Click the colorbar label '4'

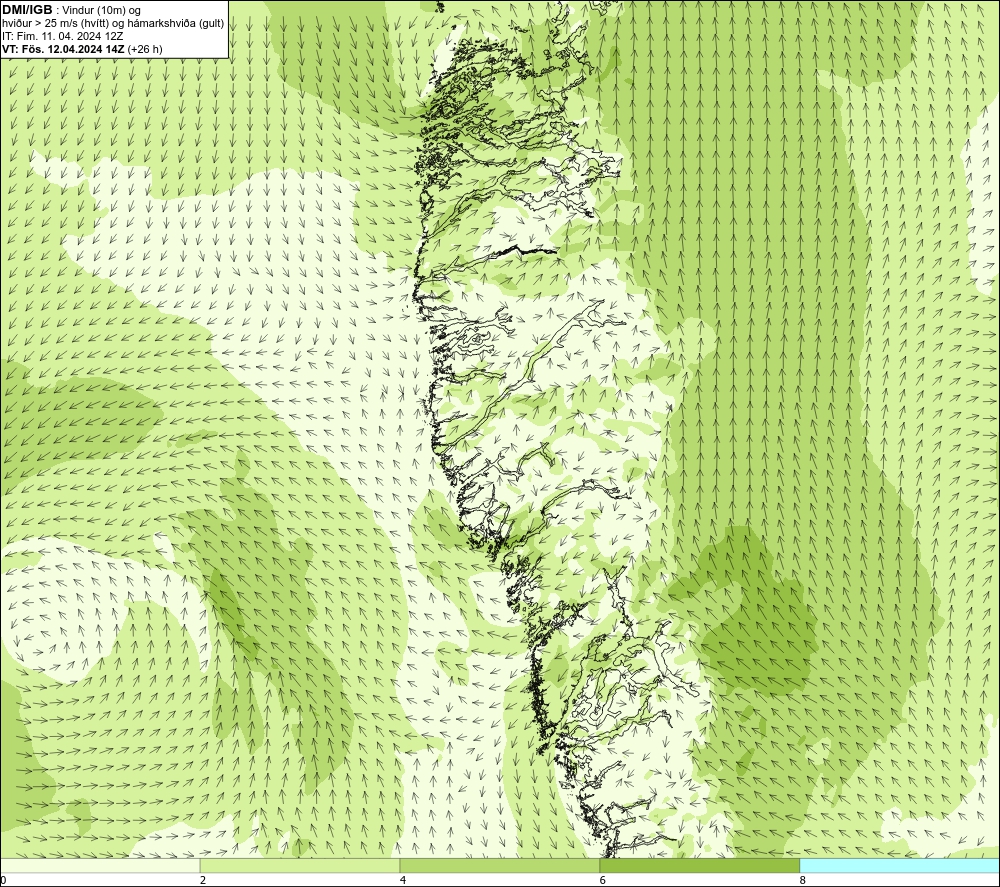(x=403, y=881)
